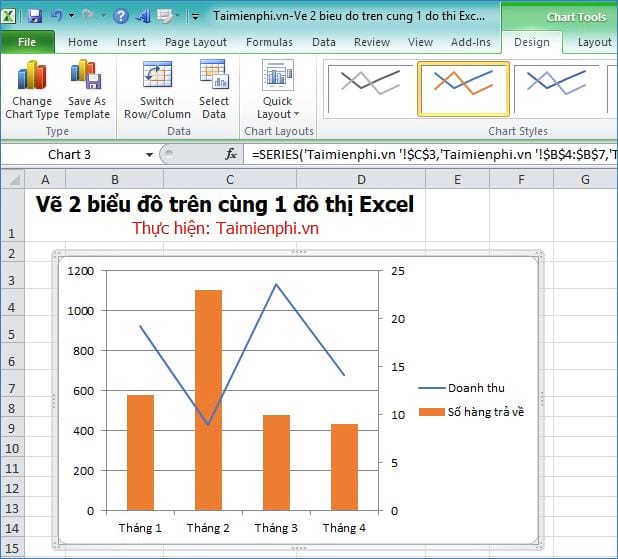Select the orange bar for Tháng 3
The image size is (618, 559).
point(276,463)
